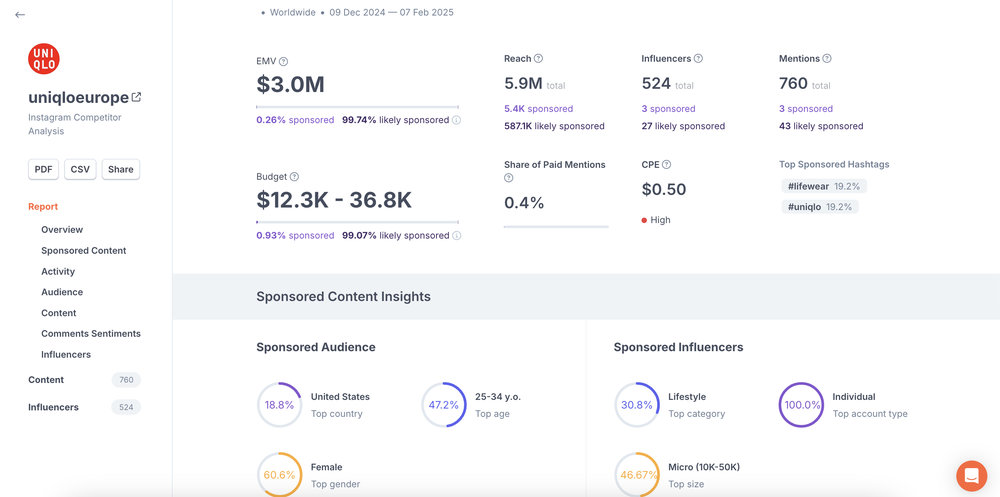This screenshot has height=497, width=1000.
Task: Open the chat support widget
Action: coord(971,475)
